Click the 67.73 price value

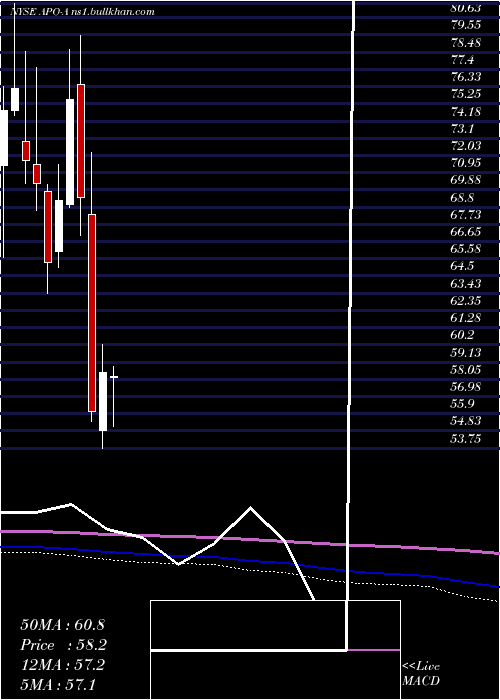tap(466, 215)
